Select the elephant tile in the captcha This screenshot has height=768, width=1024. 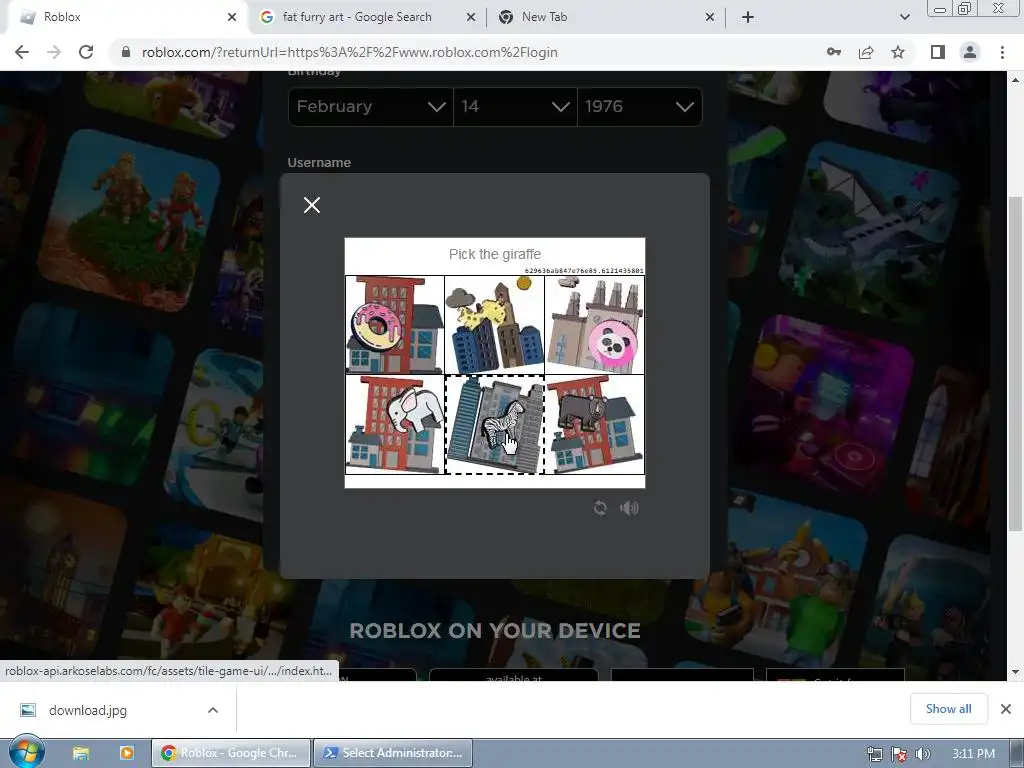[395, 424]
